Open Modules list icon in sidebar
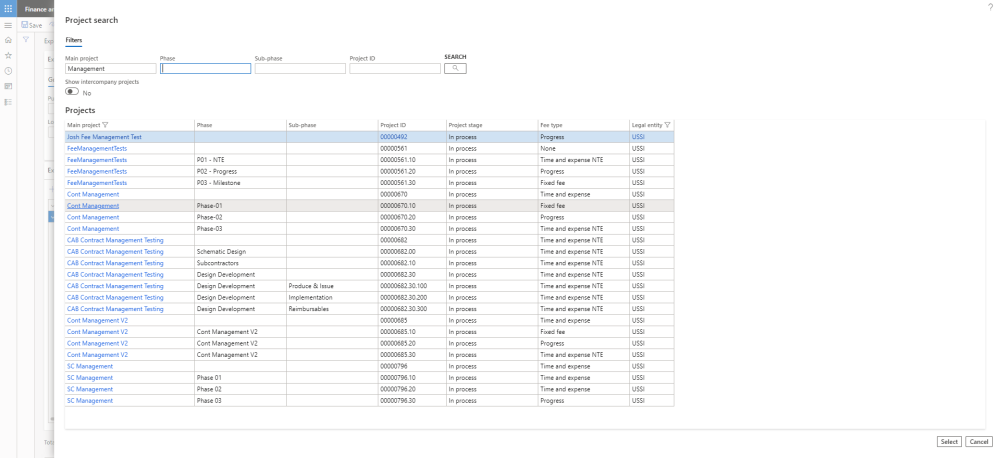Image resolution: width=1000 pixels, height=458 pixels. coord(8,102)
